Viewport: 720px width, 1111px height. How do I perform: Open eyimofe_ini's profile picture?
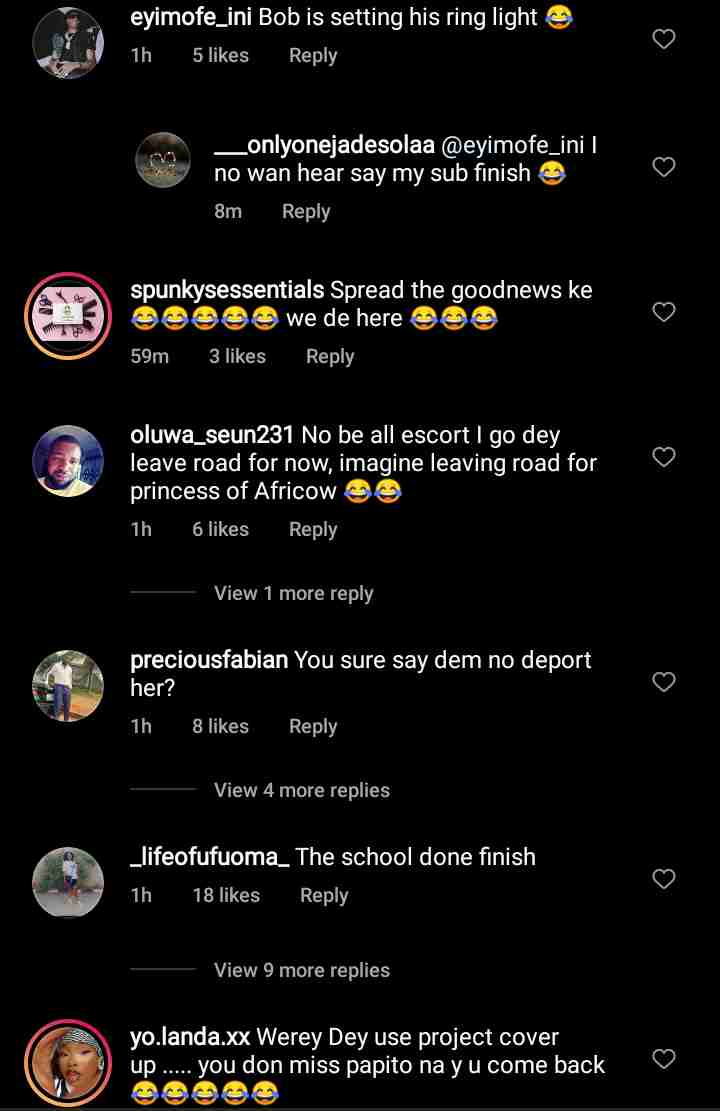click(x=67, y=43)
